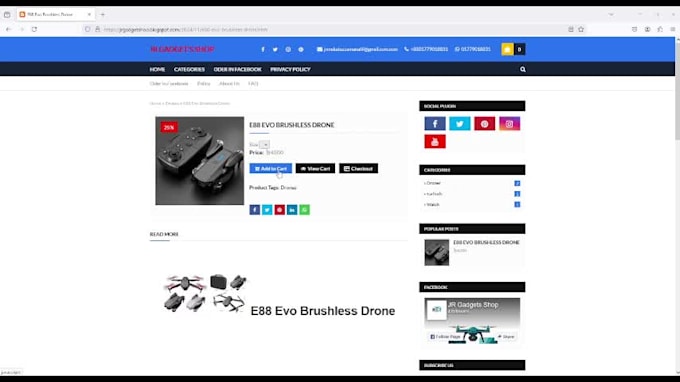The image size is (680, 382).
Task: Go to HOME in the navigation bar
Action: tap(157, 69)
